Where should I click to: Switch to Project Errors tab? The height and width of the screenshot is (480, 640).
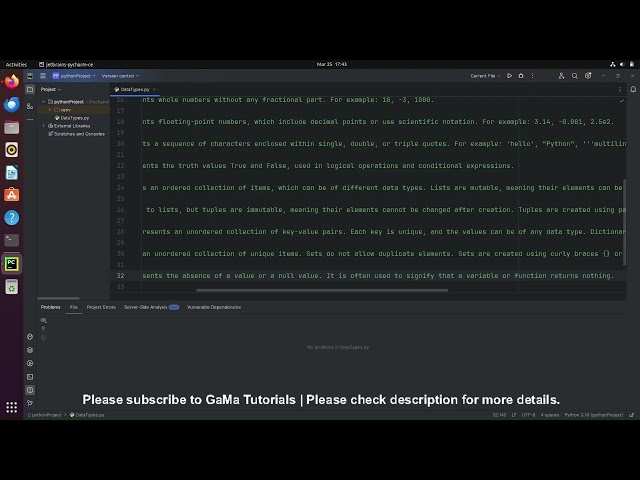click(x=101, y=307)
